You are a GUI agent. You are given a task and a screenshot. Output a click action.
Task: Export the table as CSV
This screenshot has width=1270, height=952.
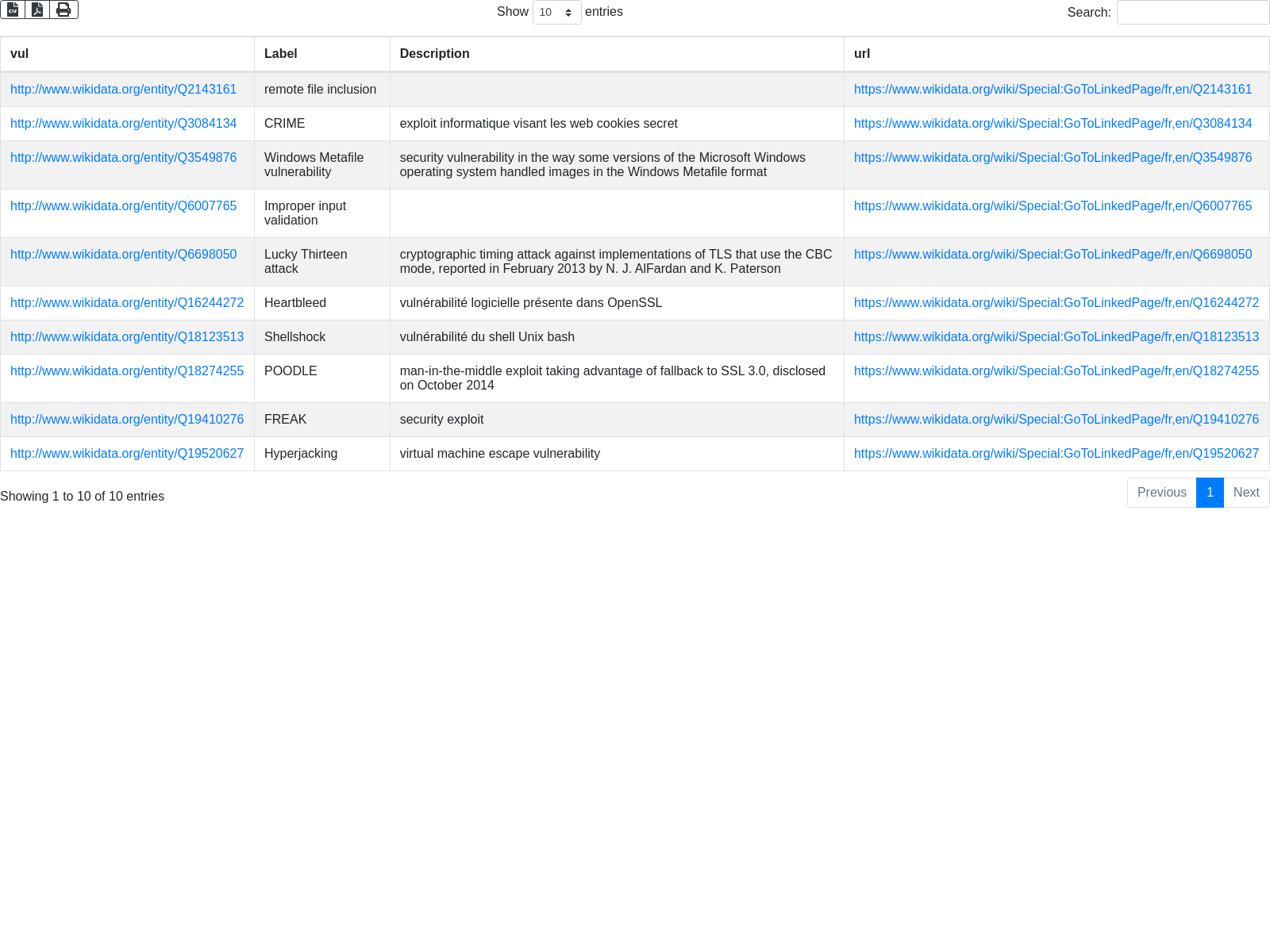click(13, 10)
